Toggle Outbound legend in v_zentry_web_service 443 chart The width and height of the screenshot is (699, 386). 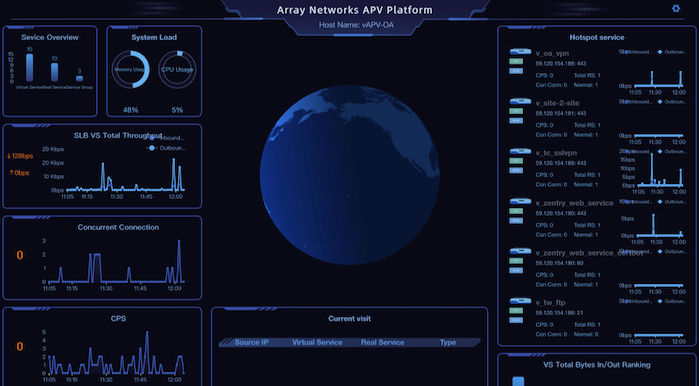coord(672,202)
